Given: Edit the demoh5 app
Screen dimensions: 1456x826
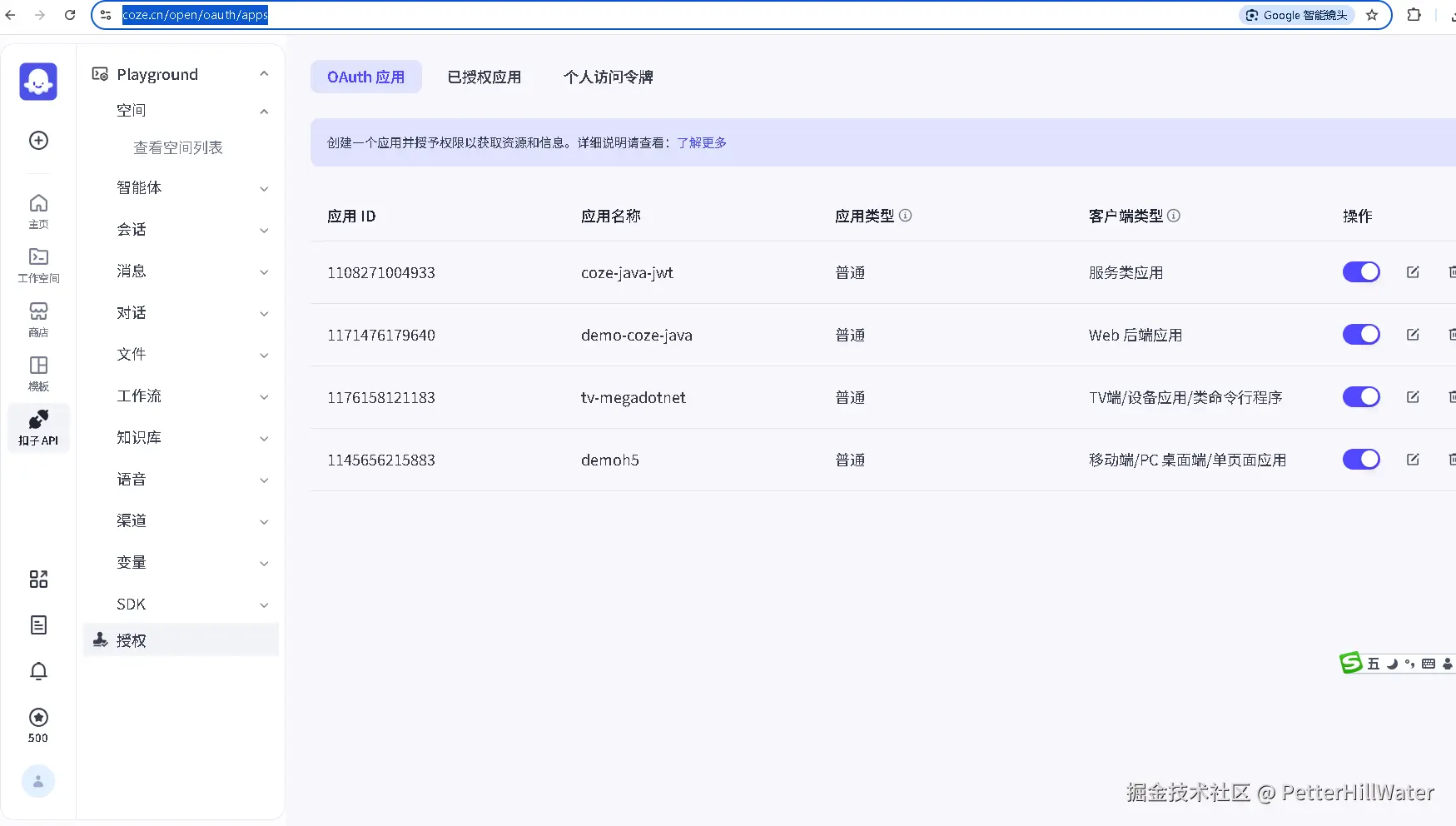Looking at the screenshot, I should (x=1413, y=460).
